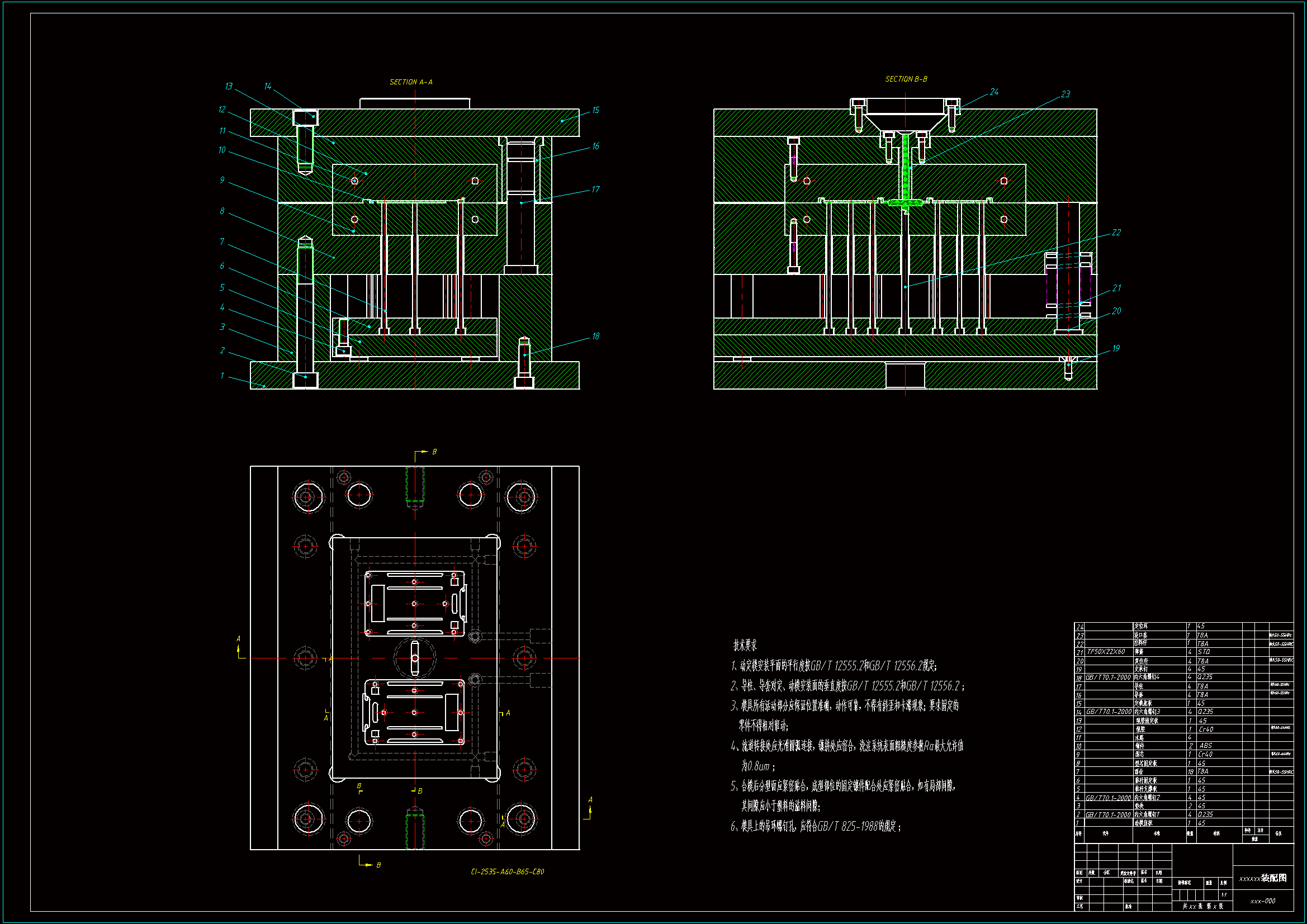Select part balloon number 13
The image size is (1307, 924).
[228, 87]
